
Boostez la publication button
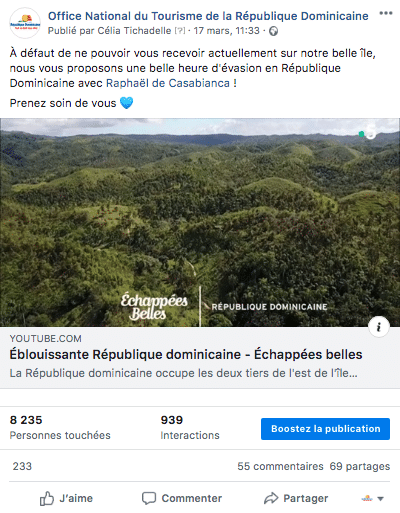(325, 429)
